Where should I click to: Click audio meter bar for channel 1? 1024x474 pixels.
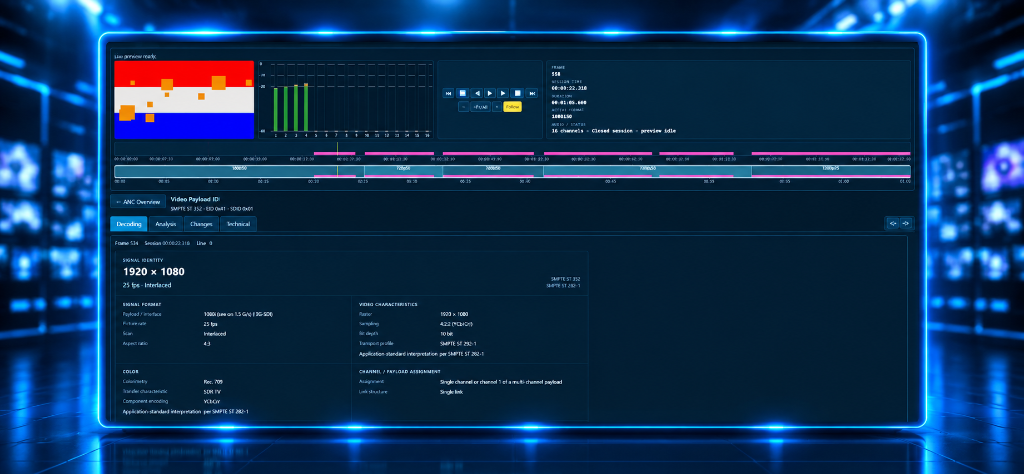[x=276, y=109]
